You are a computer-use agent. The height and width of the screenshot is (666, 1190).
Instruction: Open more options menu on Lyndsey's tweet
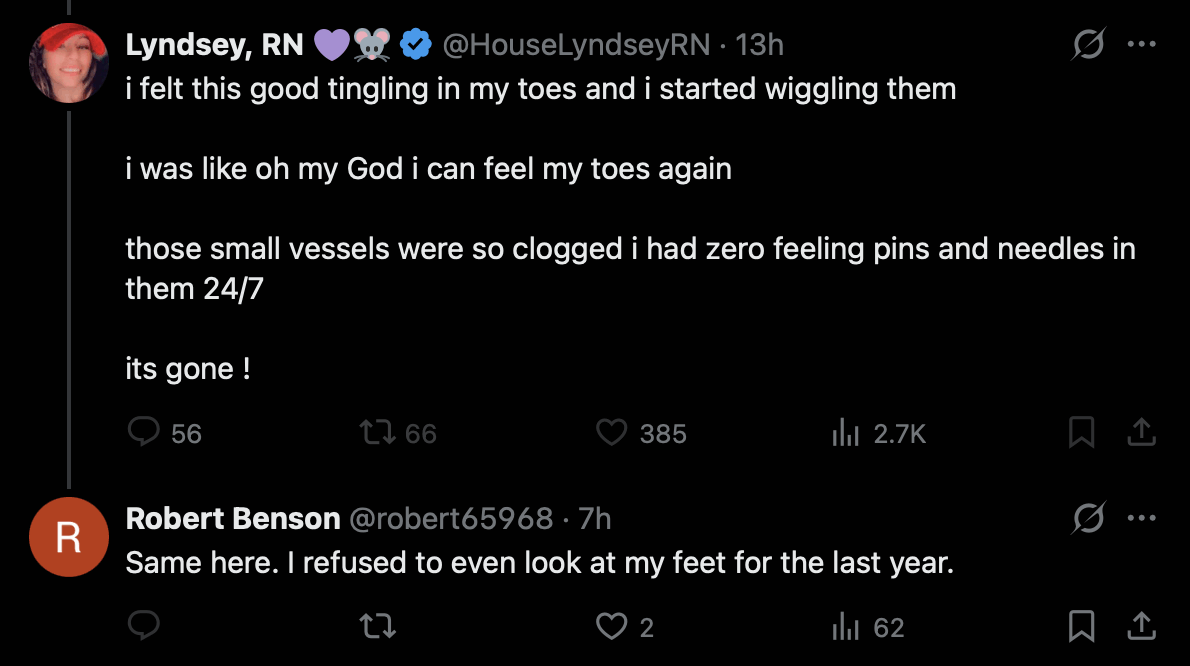coord(1141,45)
